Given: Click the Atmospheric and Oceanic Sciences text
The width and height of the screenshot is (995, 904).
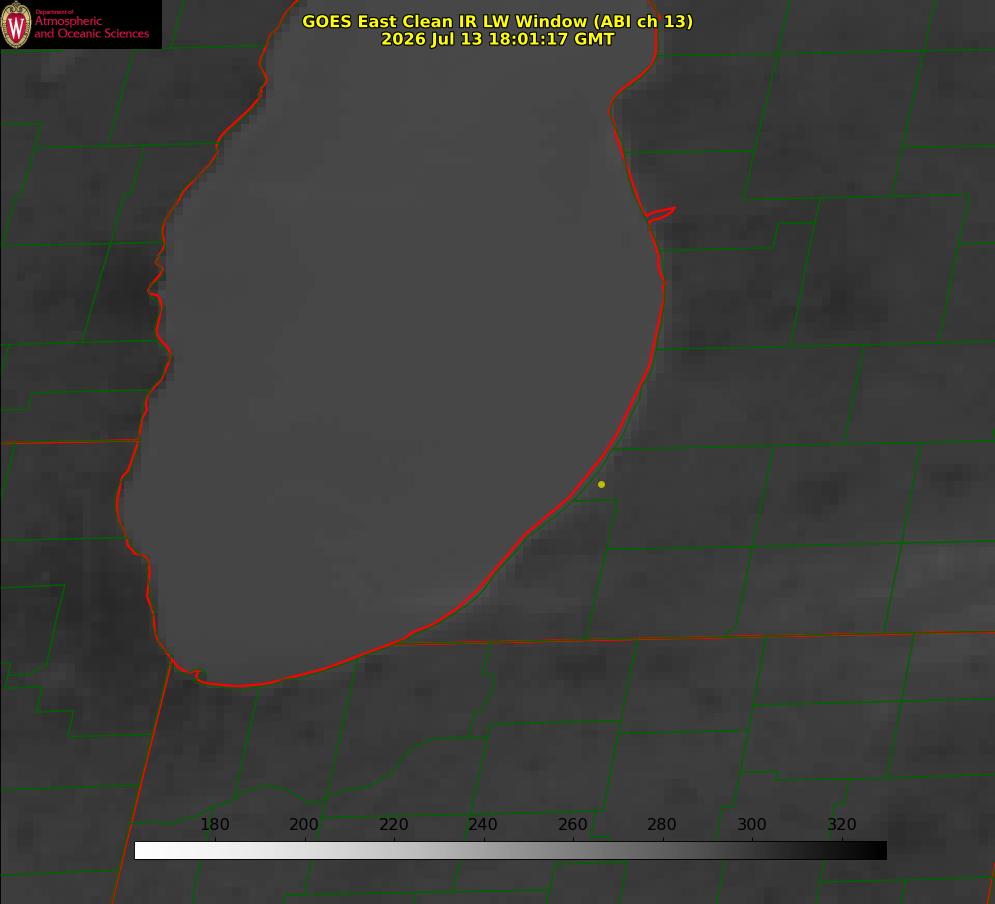Looking at the screenshot, I should [91, 27].
